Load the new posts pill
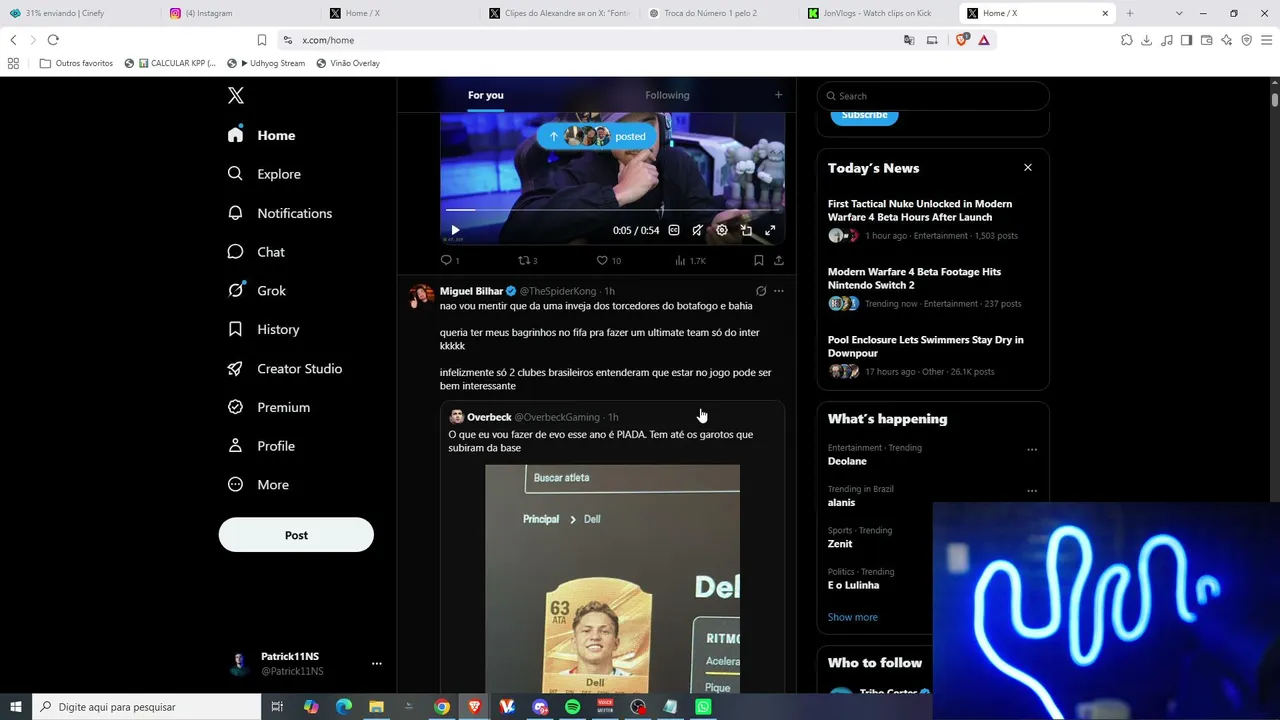The height and width of the screenshot is (720, 1280). (x=597, y=136)
